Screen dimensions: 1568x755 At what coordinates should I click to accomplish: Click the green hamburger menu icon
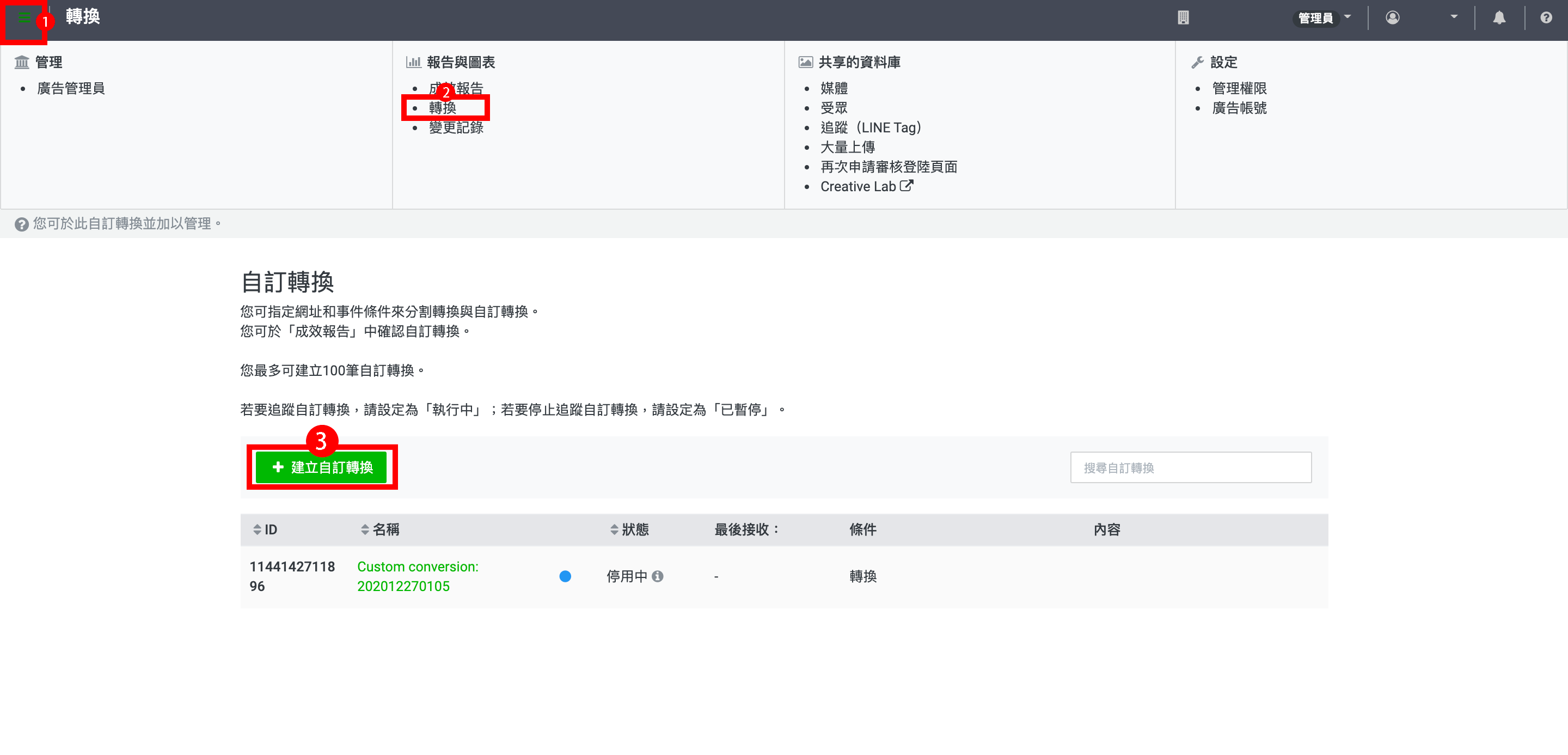(24, 17)
